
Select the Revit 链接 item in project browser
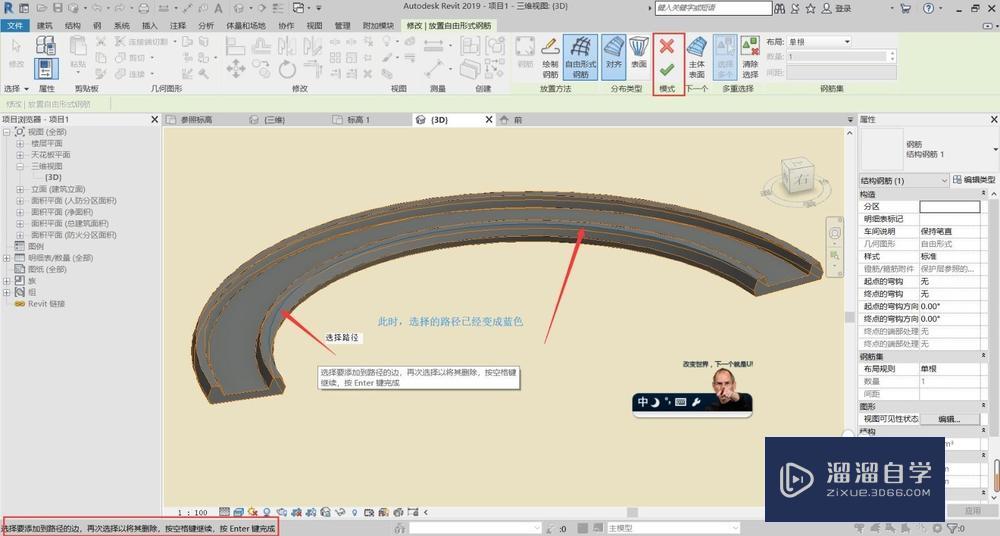(46, 304)
